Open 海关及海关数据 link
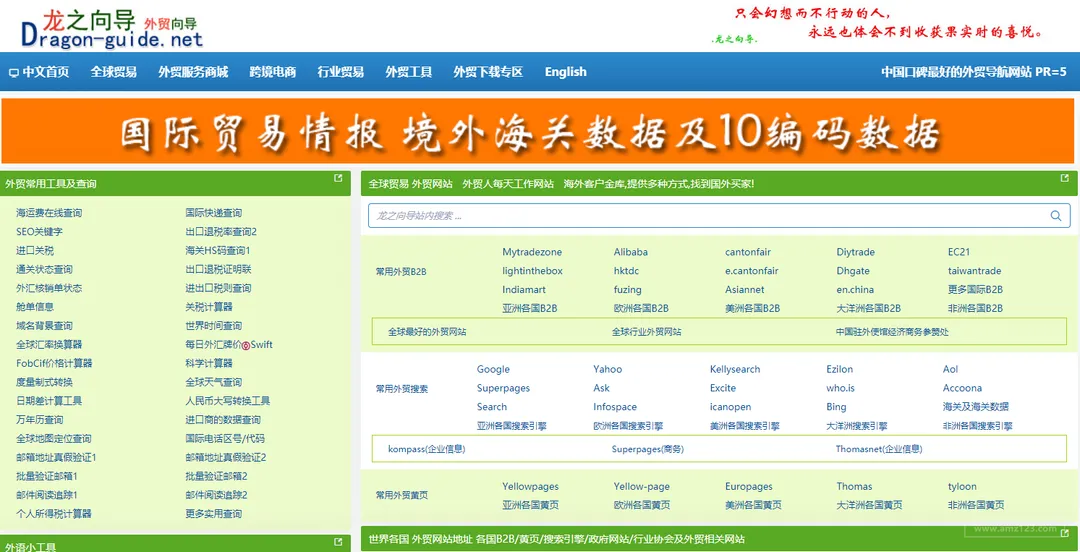This screenshot has width=1080, height=552. [976, 407]
